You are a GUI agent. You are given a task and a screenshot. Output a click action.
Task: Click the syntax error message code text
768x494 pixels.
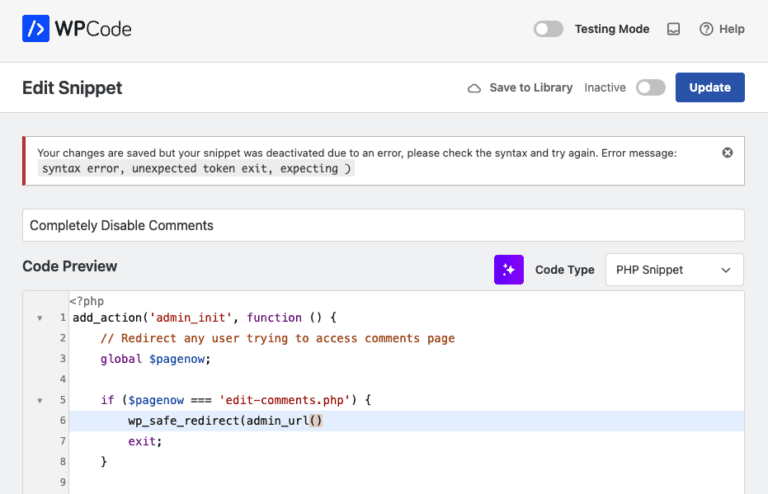coord(196,168)
